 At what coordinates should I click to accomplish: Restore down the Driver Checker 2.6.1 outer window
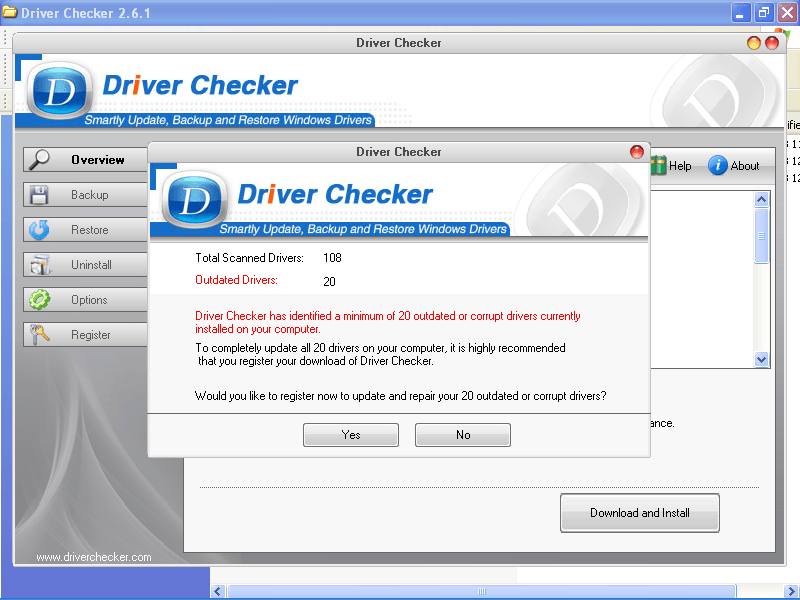coord(764,12)
